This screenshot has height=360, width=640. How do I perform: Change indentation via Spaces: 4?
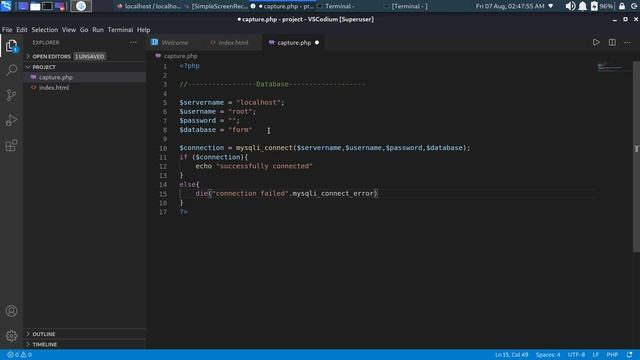click(x=548, y=355)
